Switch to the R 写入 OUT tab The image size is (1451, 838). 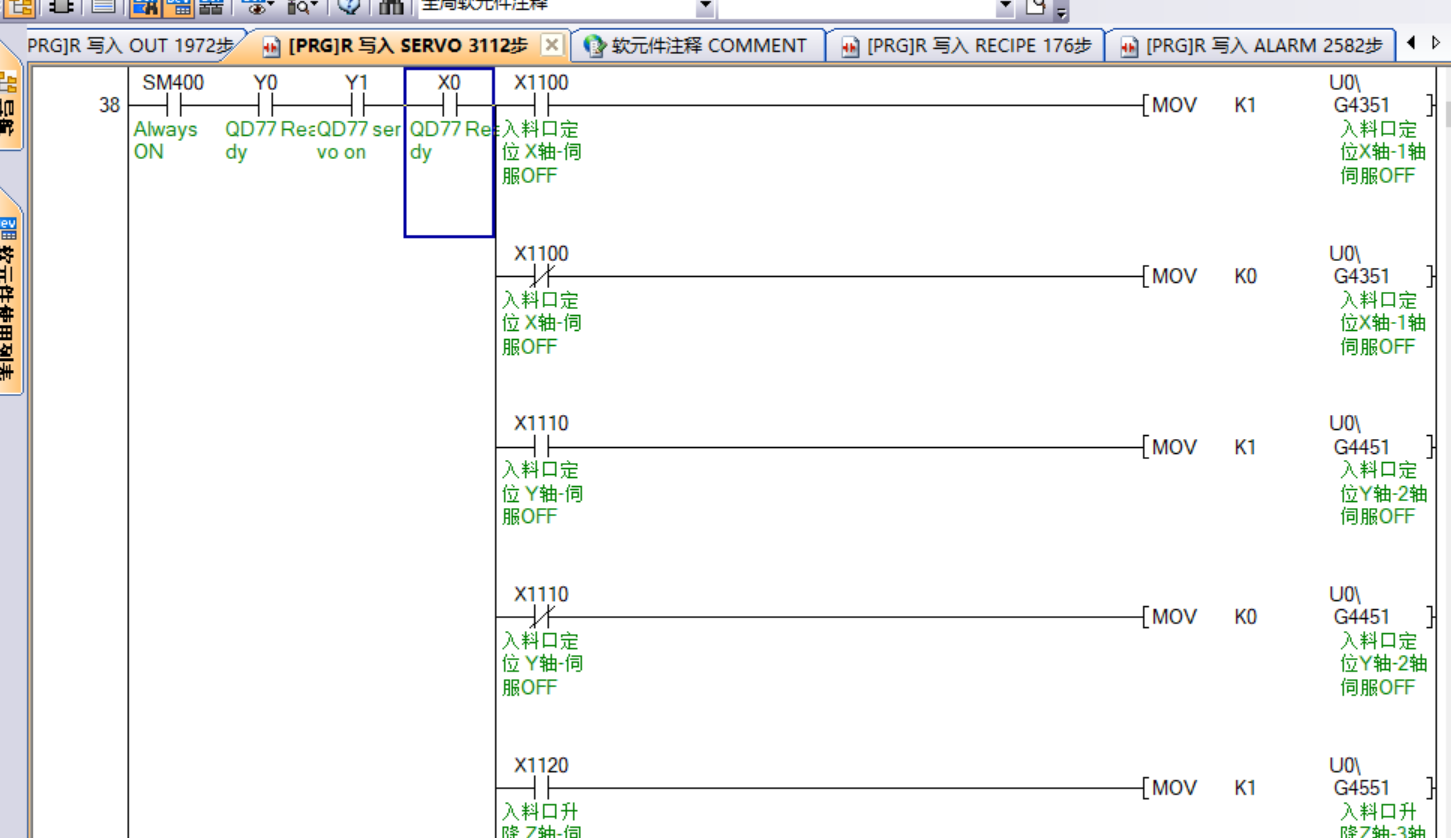130,46
